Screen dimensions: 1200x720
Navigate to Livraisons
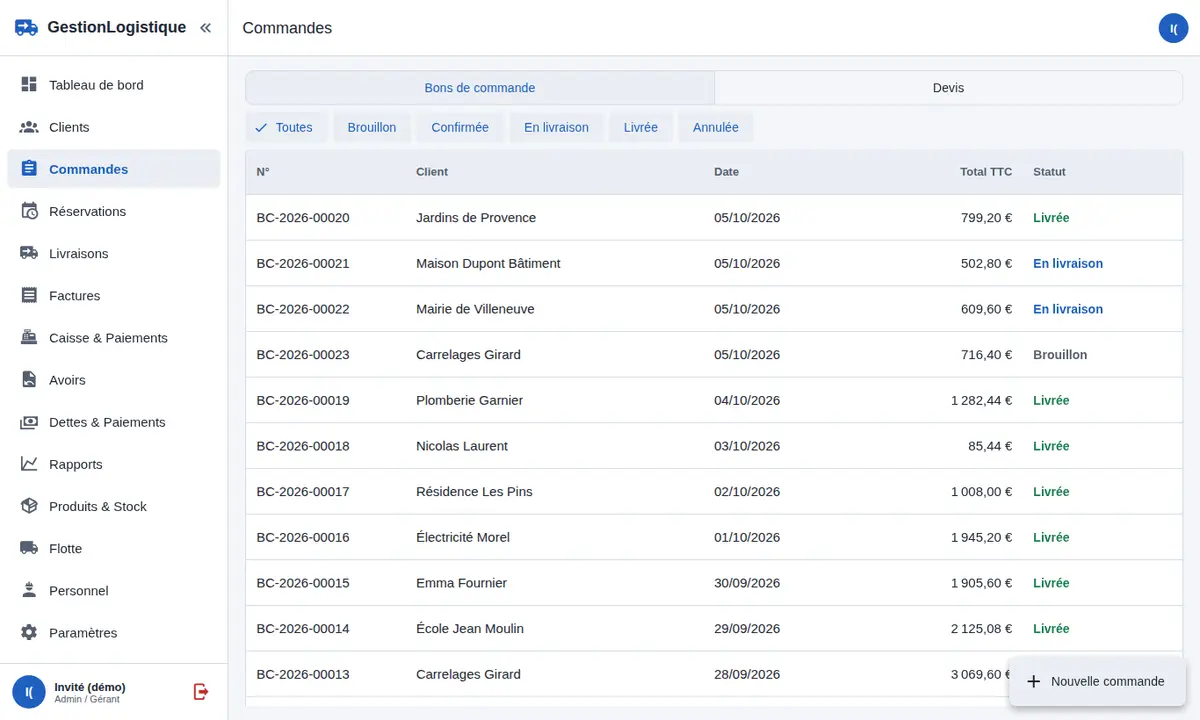tap(114, 253)
